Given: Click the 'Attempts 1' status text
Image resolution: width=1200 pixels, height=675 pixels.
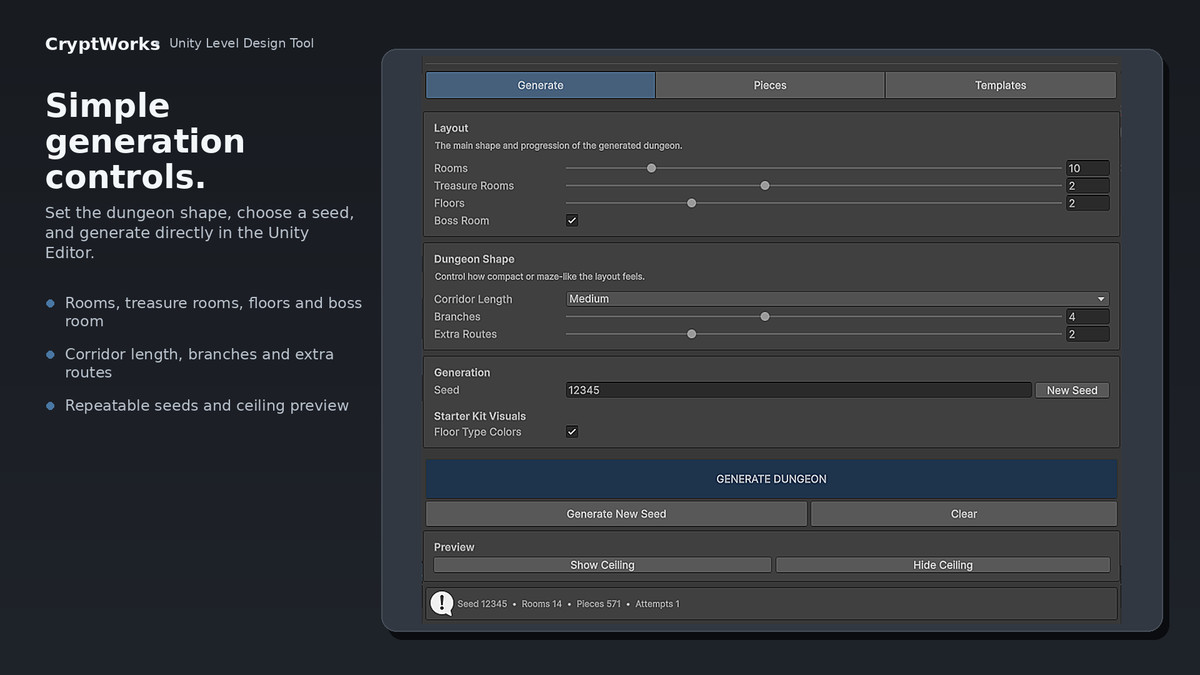Looking at the screenshot, I should tap(657, 604).
